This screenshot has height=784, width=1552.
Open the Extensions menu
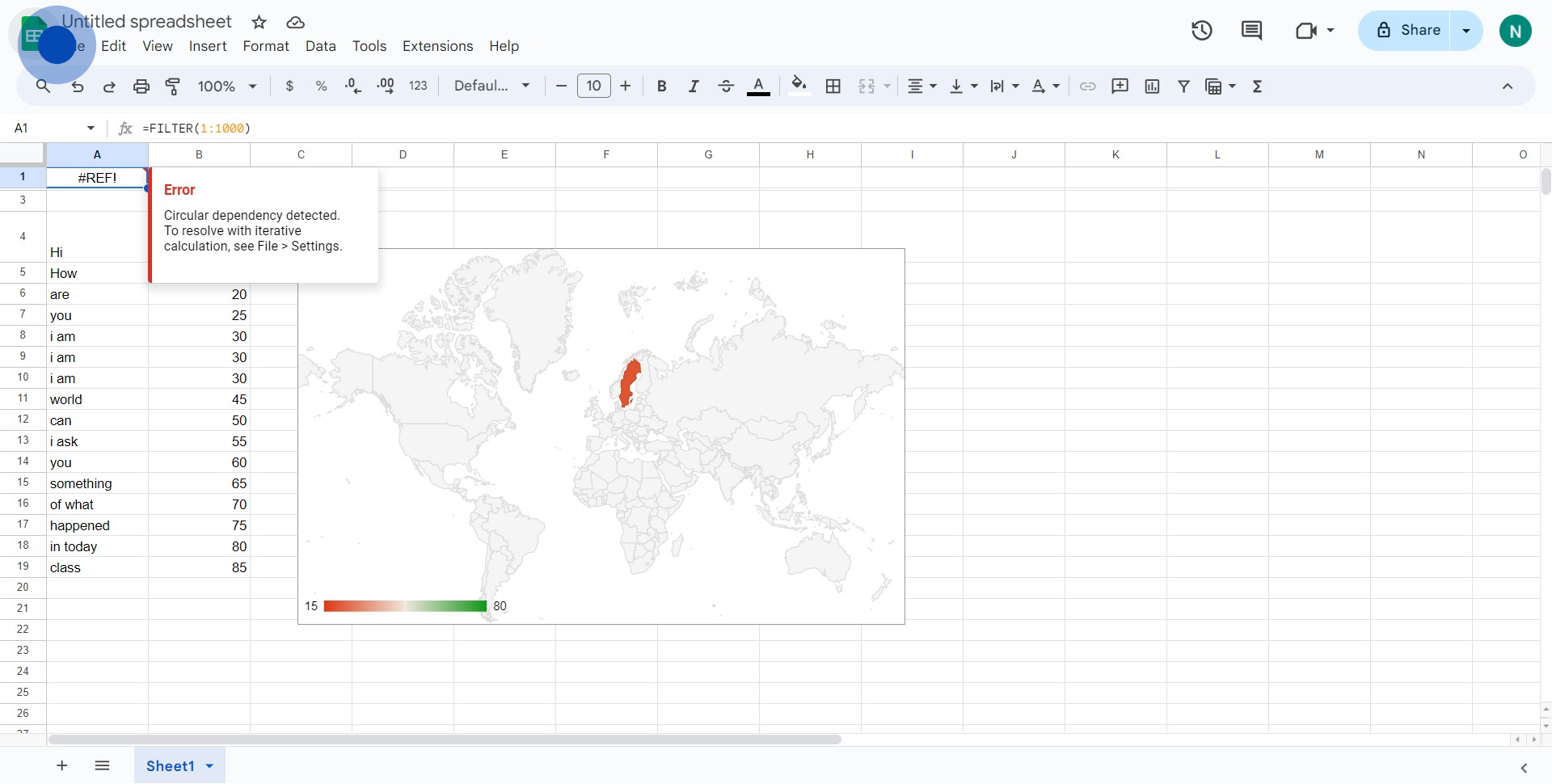(x=437, y=46)
